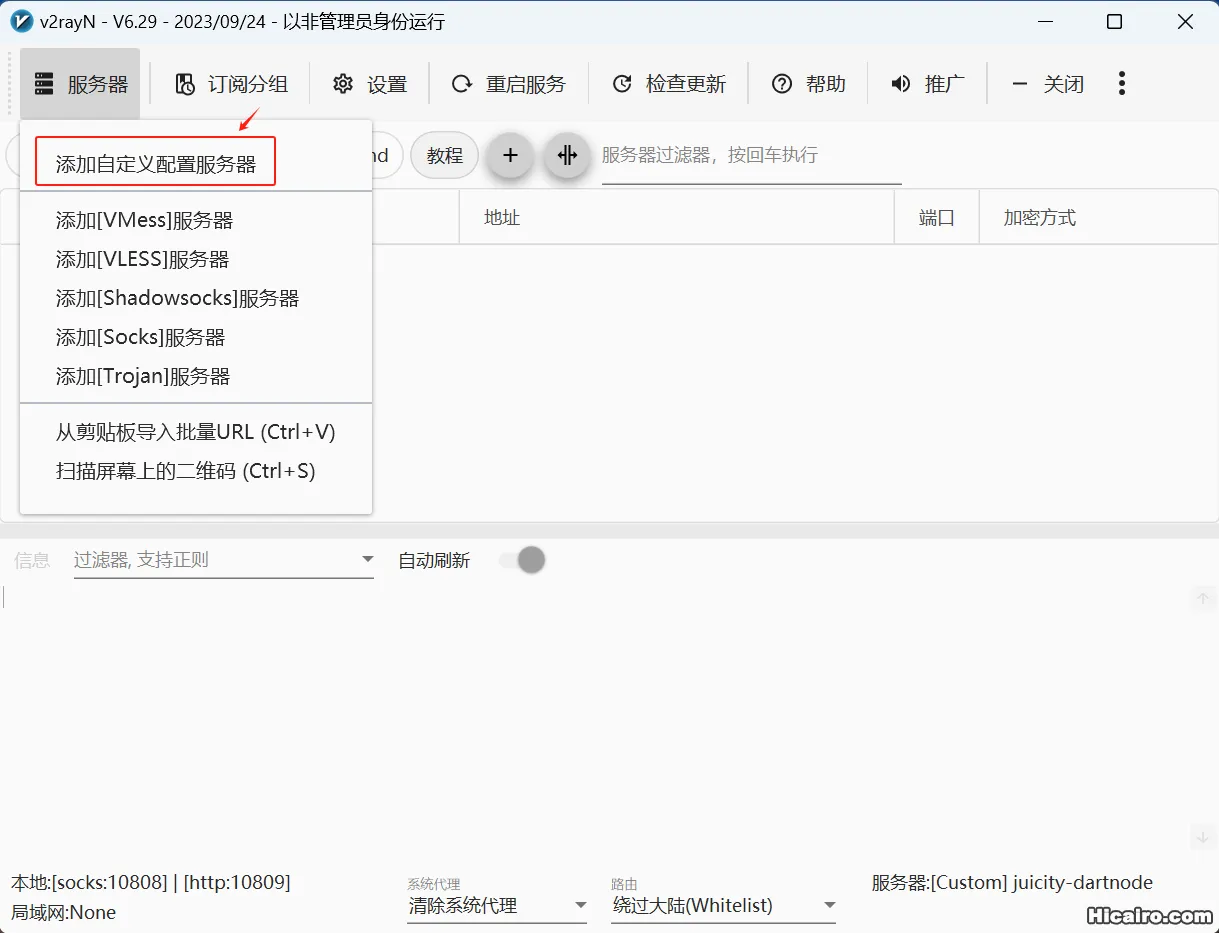Click the 局域网:None status text

(x=64, y=913)
